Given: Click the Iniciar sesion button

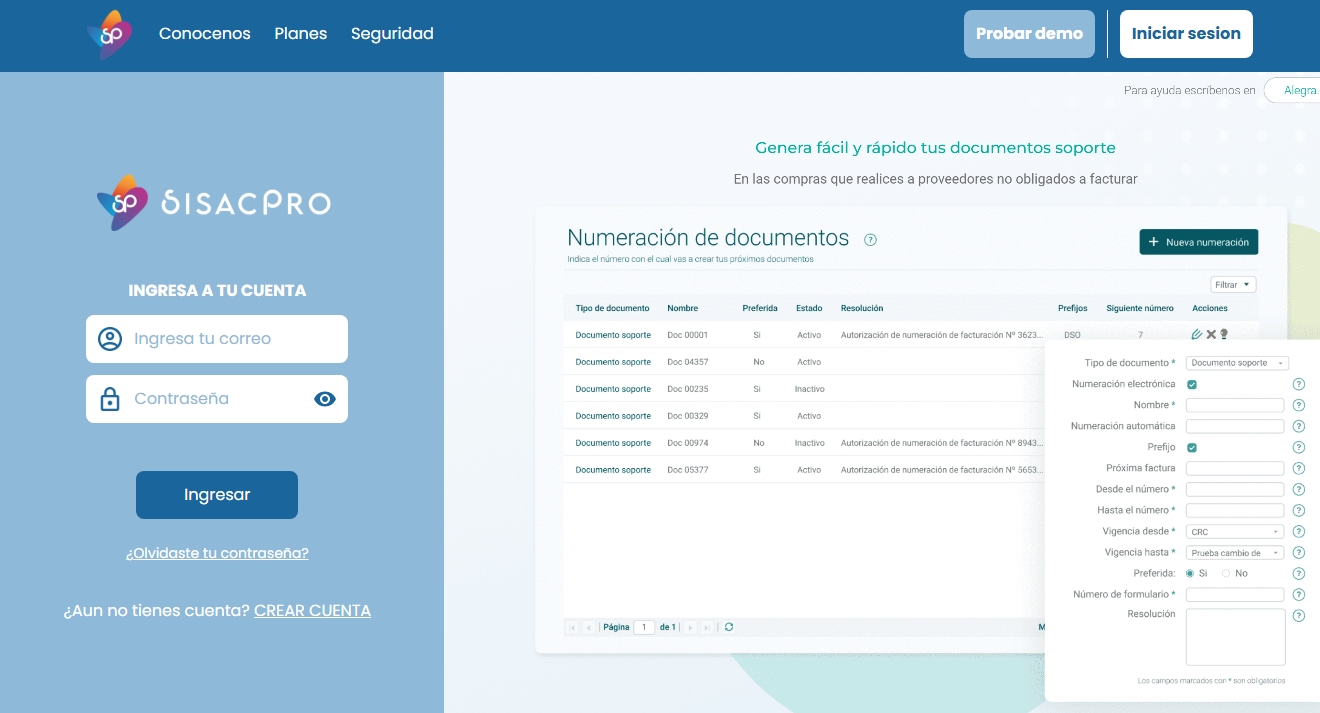Looking at the screenshot, I should (x=1186, y=34).
